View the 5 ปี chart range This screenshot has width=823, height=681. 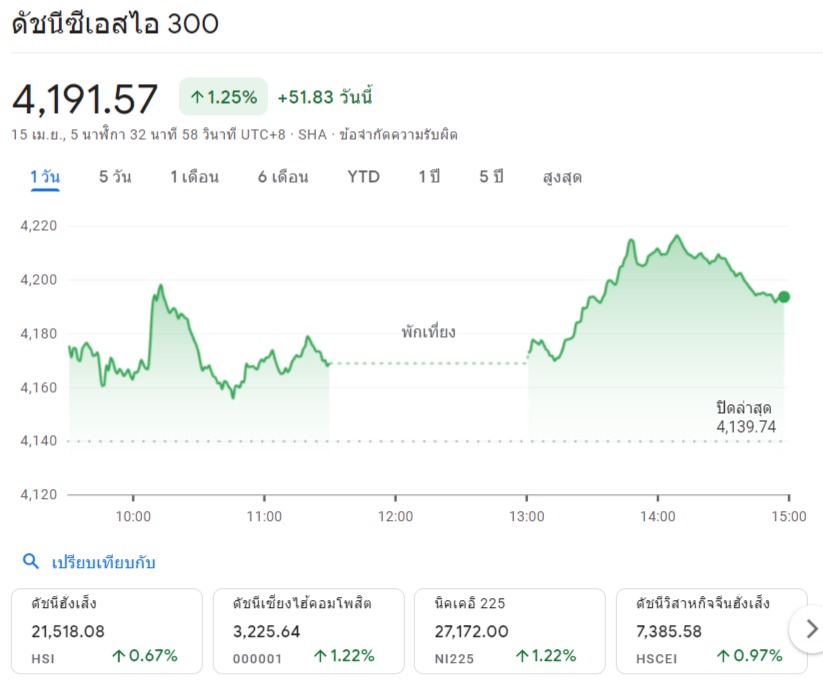(x=491, y=177)
